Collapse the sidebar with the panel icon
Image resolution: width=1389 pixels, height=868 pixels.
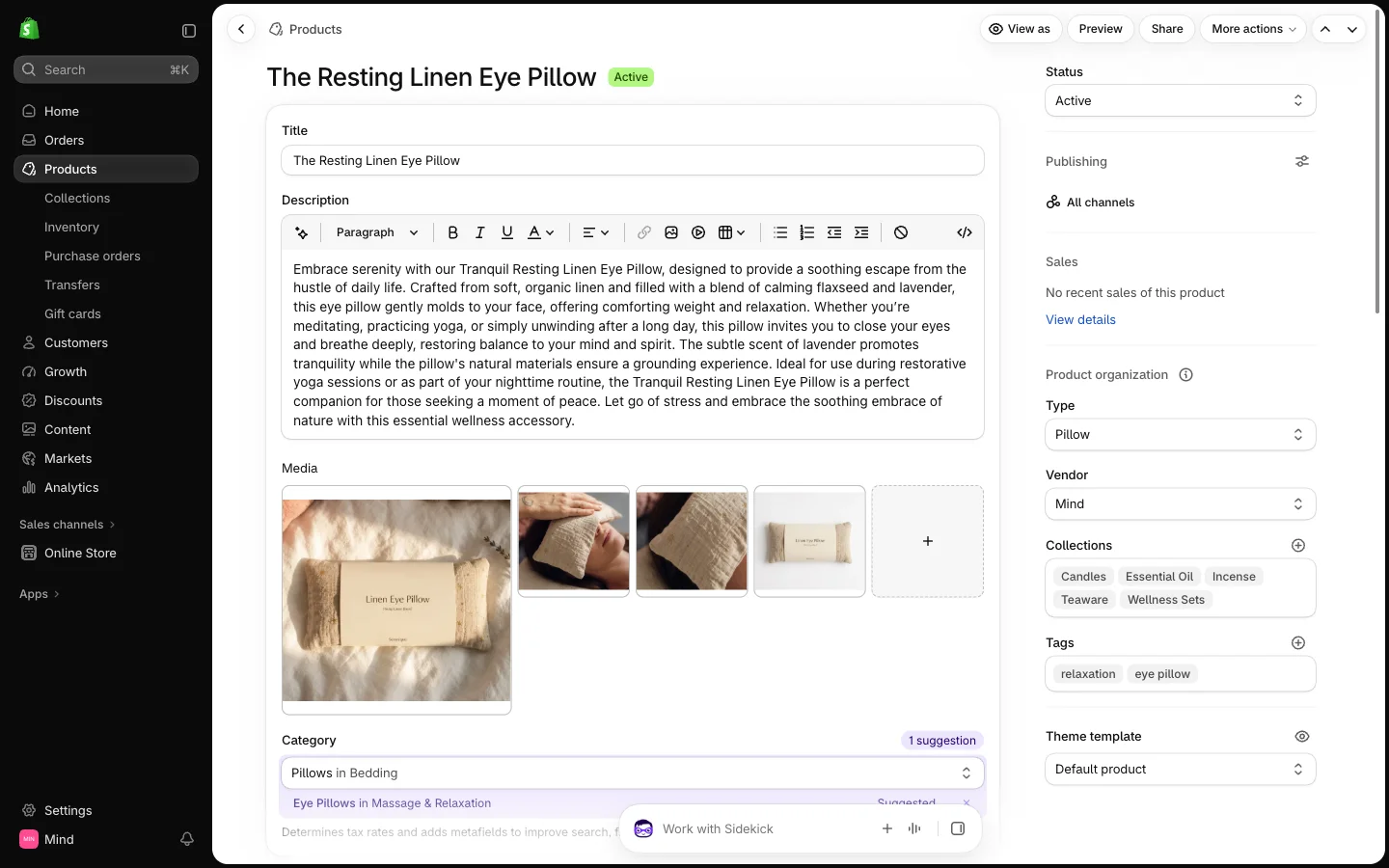click(x=189, y=31)
